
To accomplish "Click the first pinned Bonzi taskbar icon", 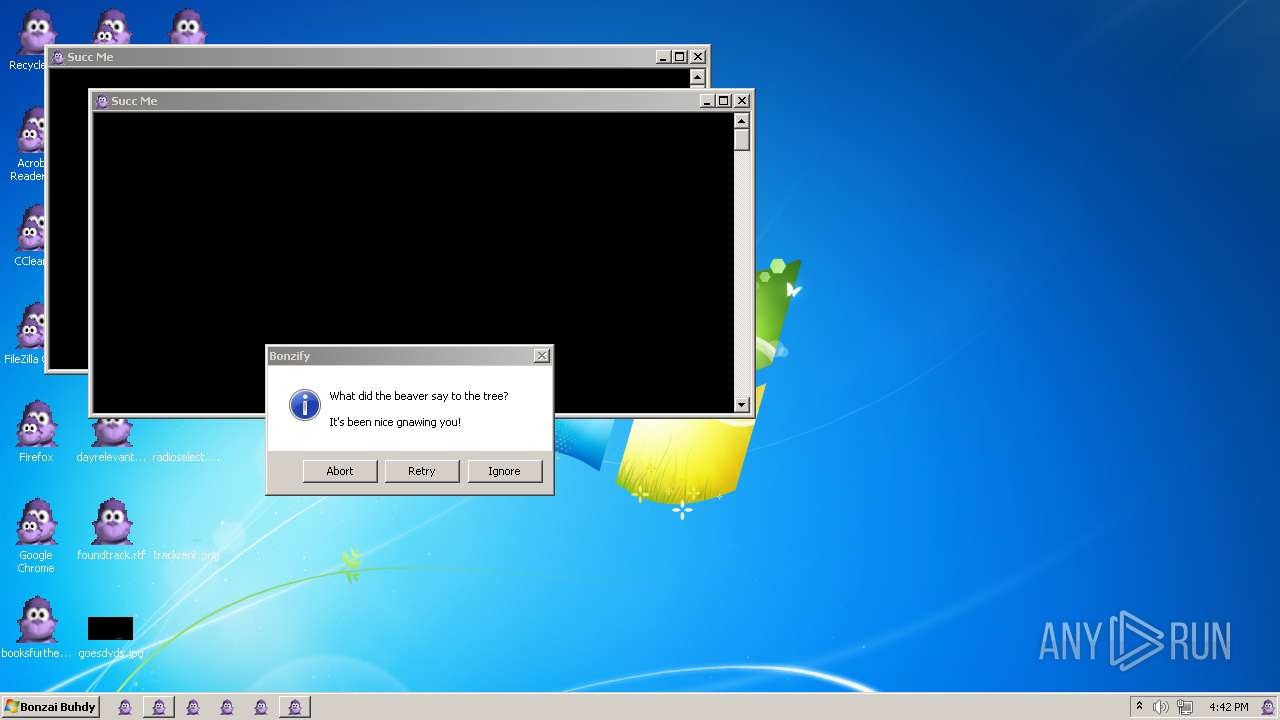I will coord(125,707).
